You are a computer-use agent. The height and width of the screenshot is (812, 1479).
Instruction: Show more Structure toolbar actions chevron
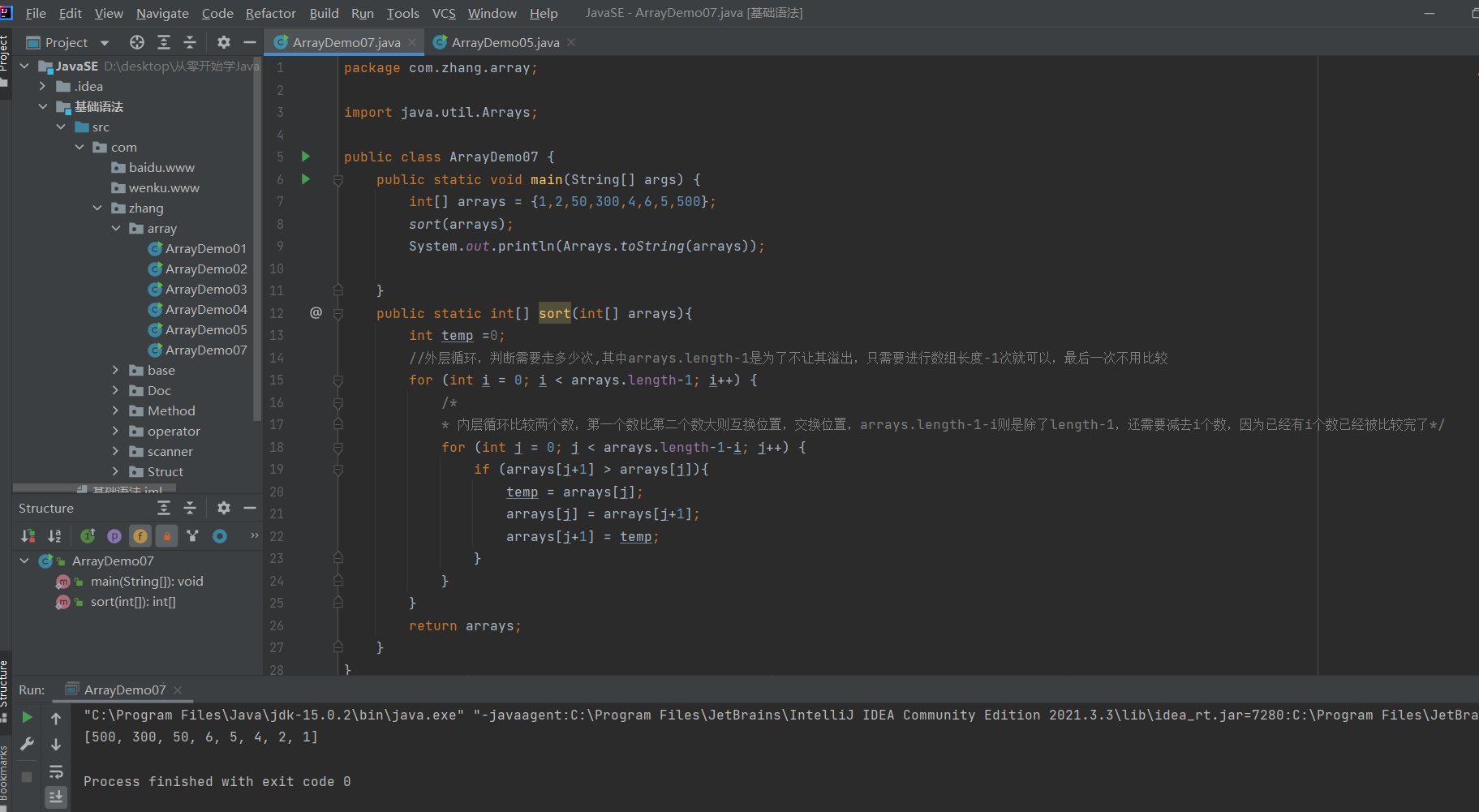[x=254, y=535]
